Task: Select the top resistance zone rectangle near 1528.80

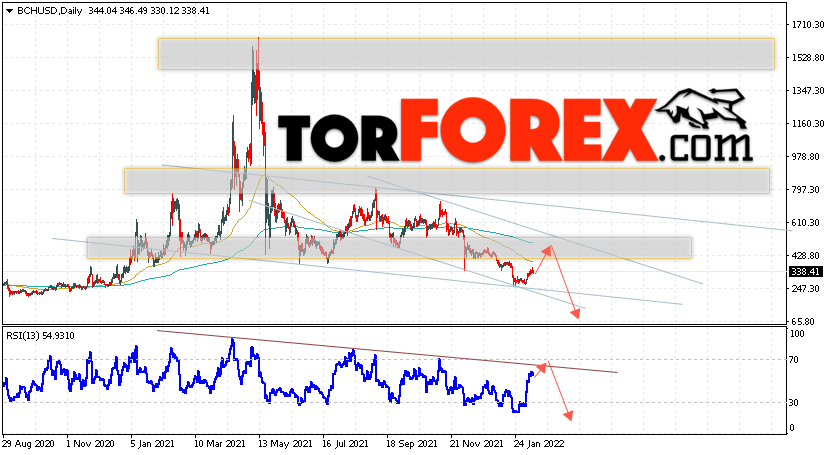Action: point(466,54)
